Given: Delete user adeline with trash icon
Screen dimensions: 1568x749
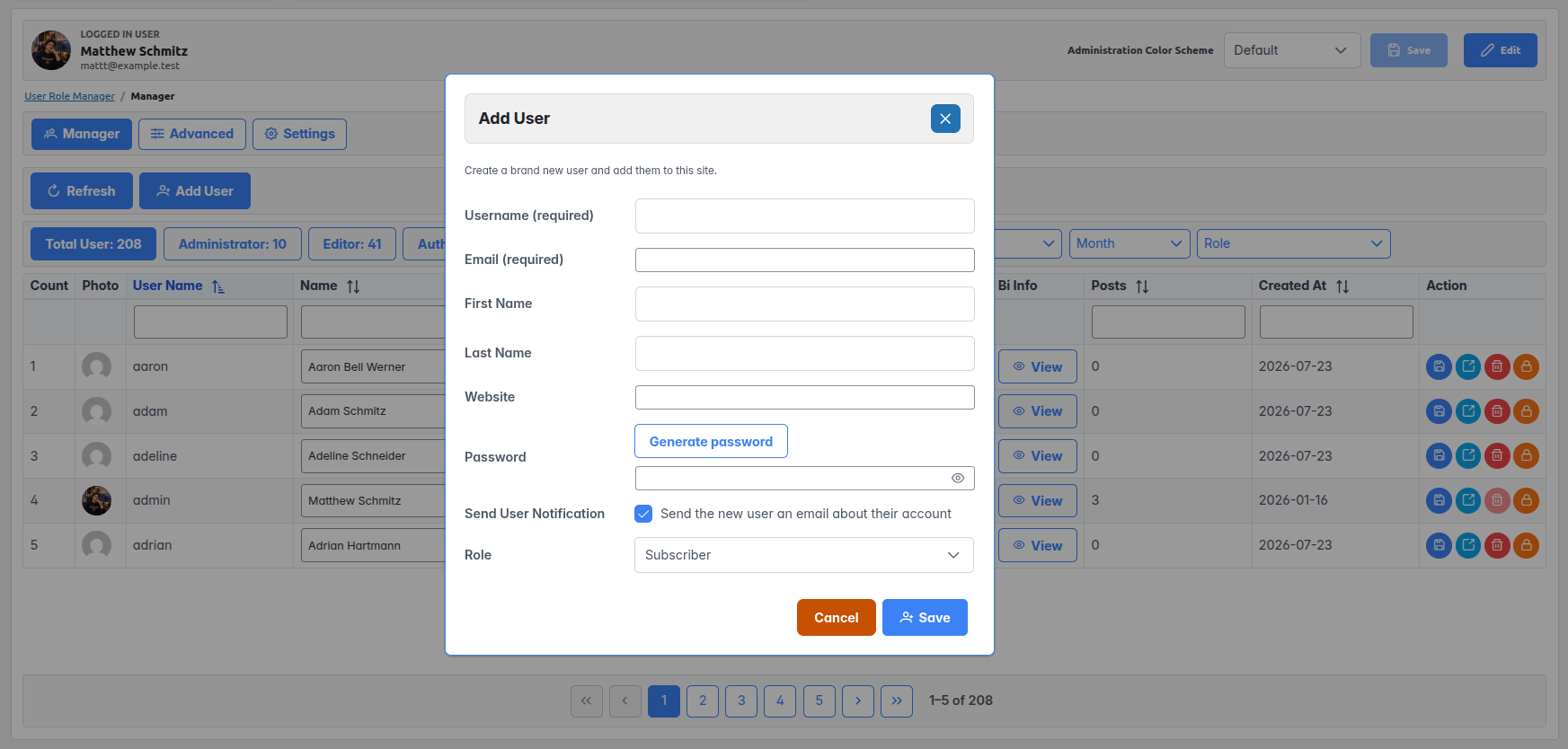Looking at the screenshot, I should click(x=1497, y=455).
